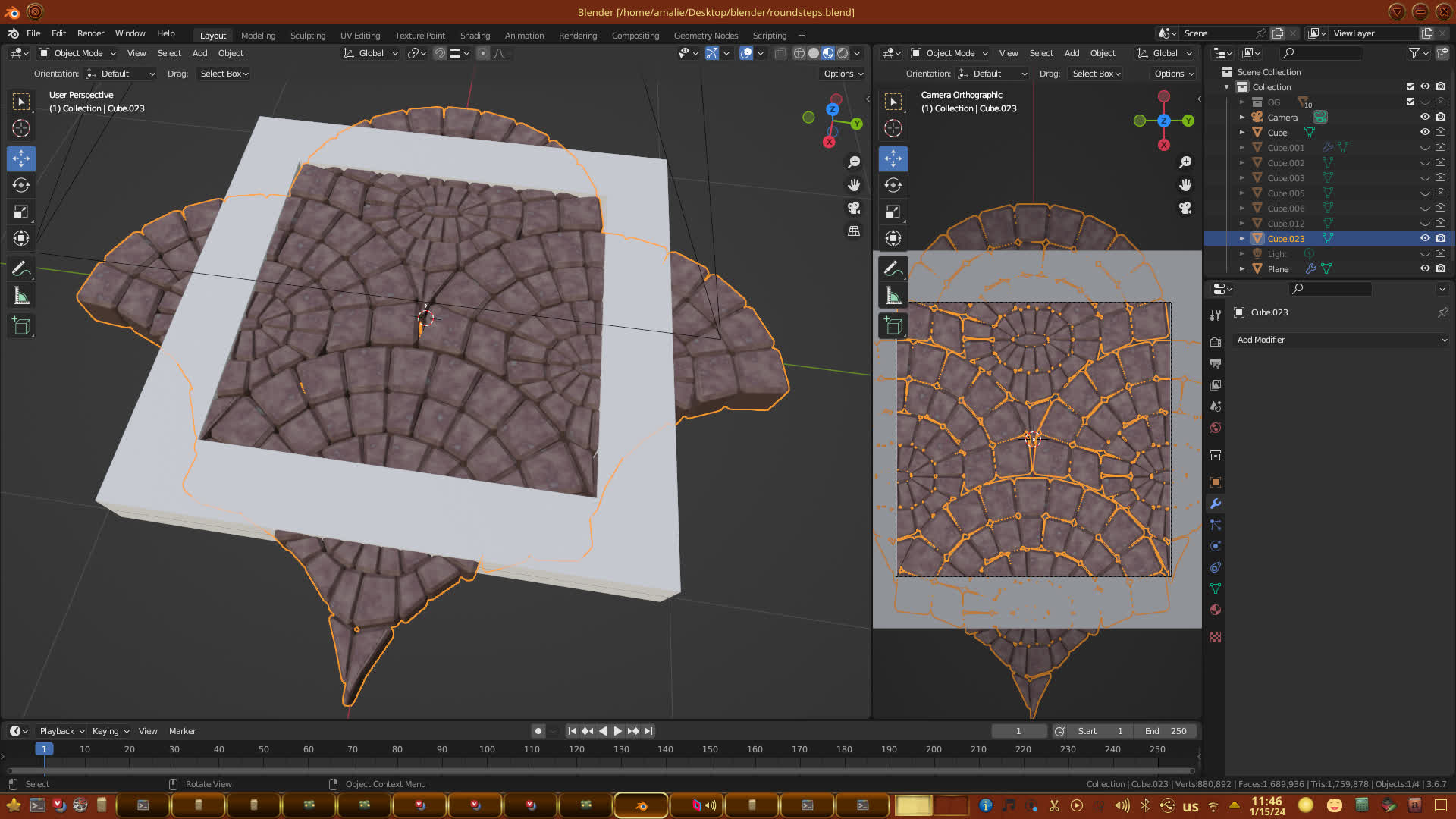Image resolution: width=1456 pixels, height=819 pixels.
Task: Uncheck the Collection exclude checkbox
Action: pyautogui.click(x=1410, y=86)
